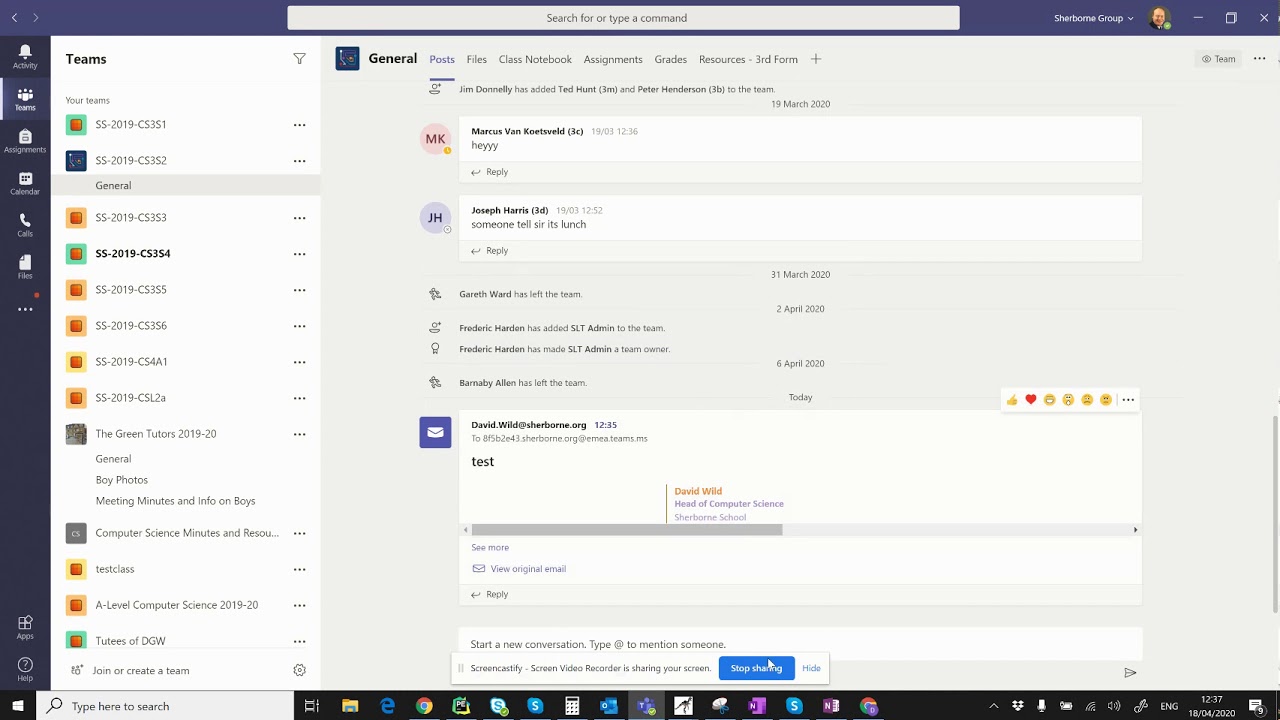Open Outlook from the taskbar
This screenshot has height=720, width=1280.
tap(609, 706)
